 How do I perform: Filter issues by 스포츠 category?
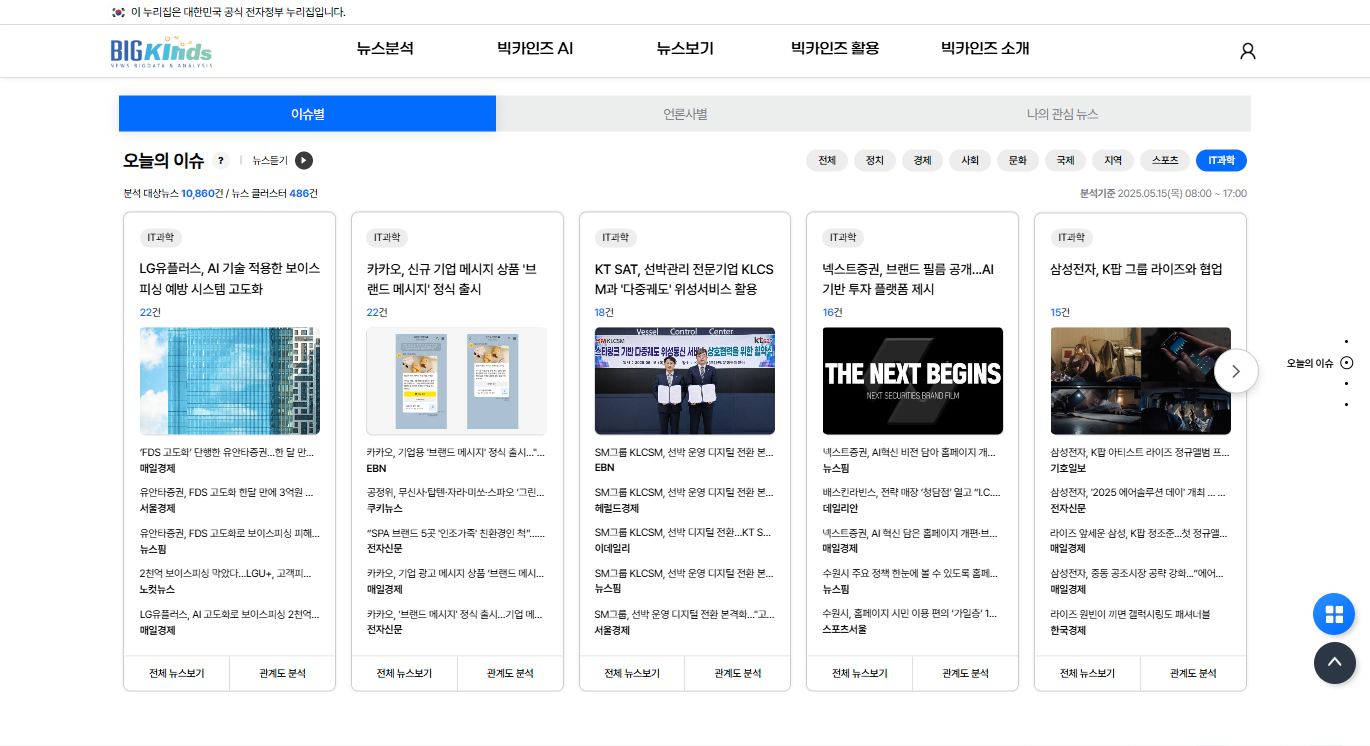[x=1165, y=160]
